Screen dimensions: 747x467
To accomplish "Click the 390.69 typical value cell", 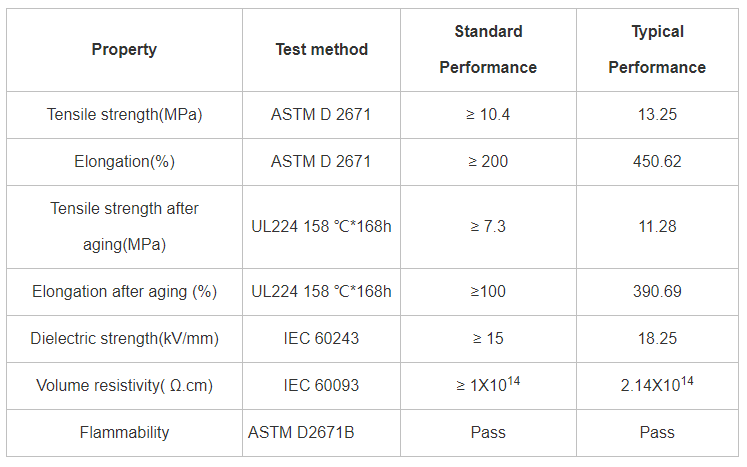I will coord(657,292).
